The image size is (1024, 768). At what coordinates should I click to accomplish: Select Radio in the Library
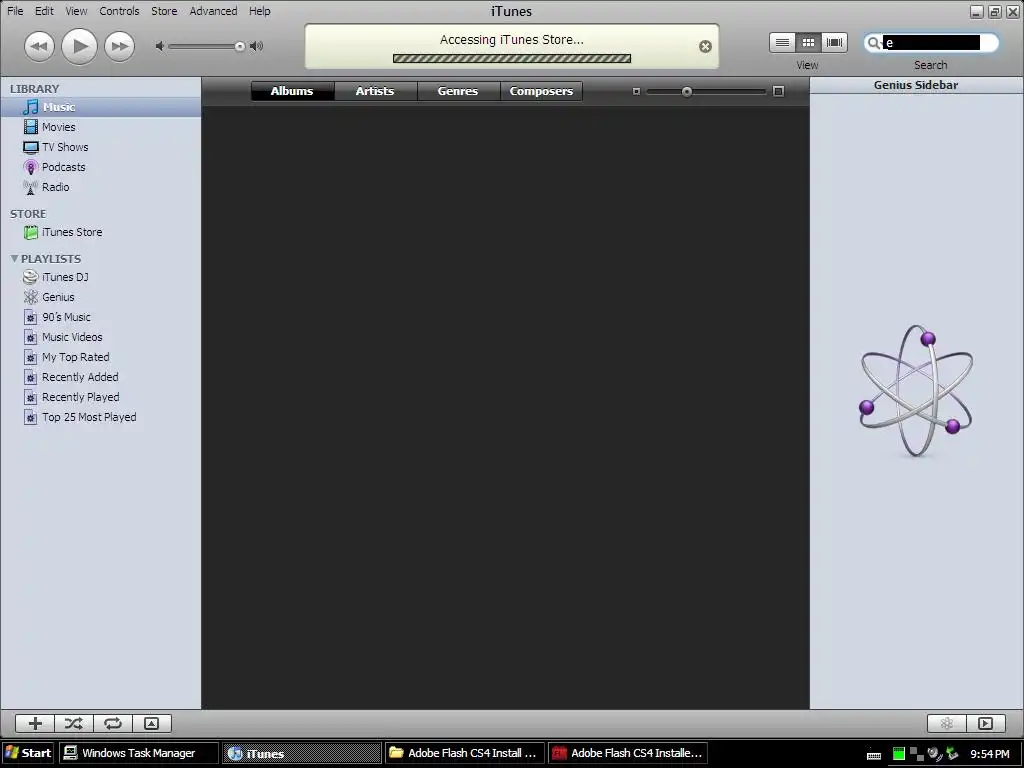coord(101,187)
